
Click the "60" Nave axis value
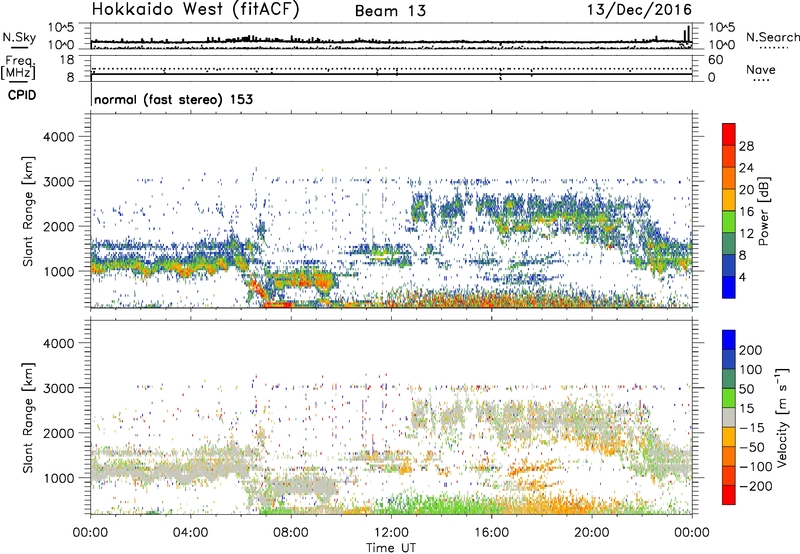click(715, 60)
